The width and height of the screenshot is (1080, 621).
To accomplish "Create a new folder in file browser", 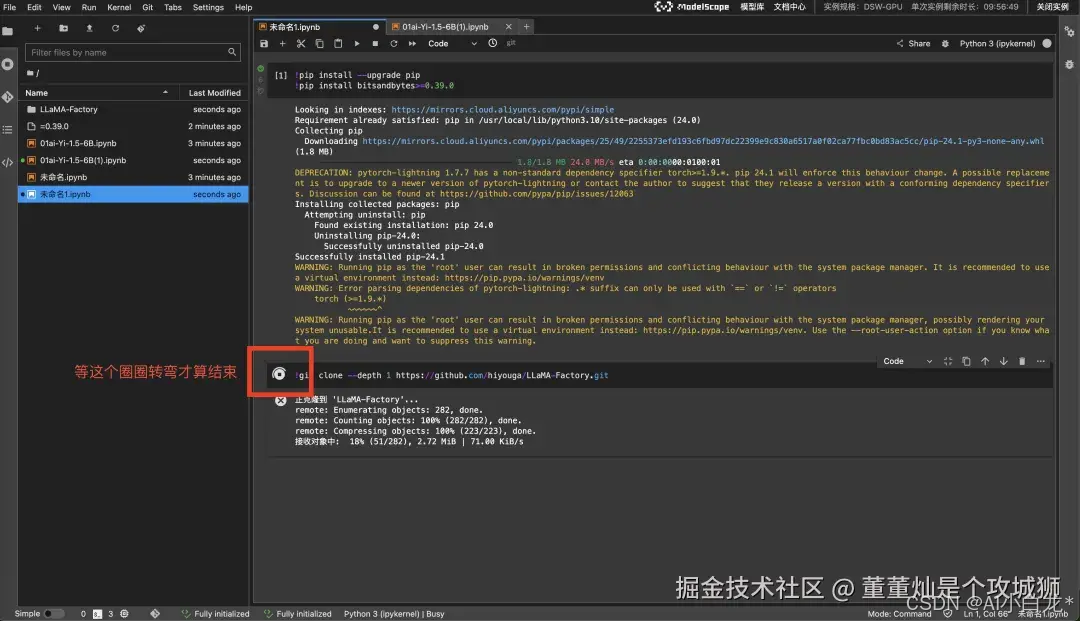I will [x=63, y=28].
